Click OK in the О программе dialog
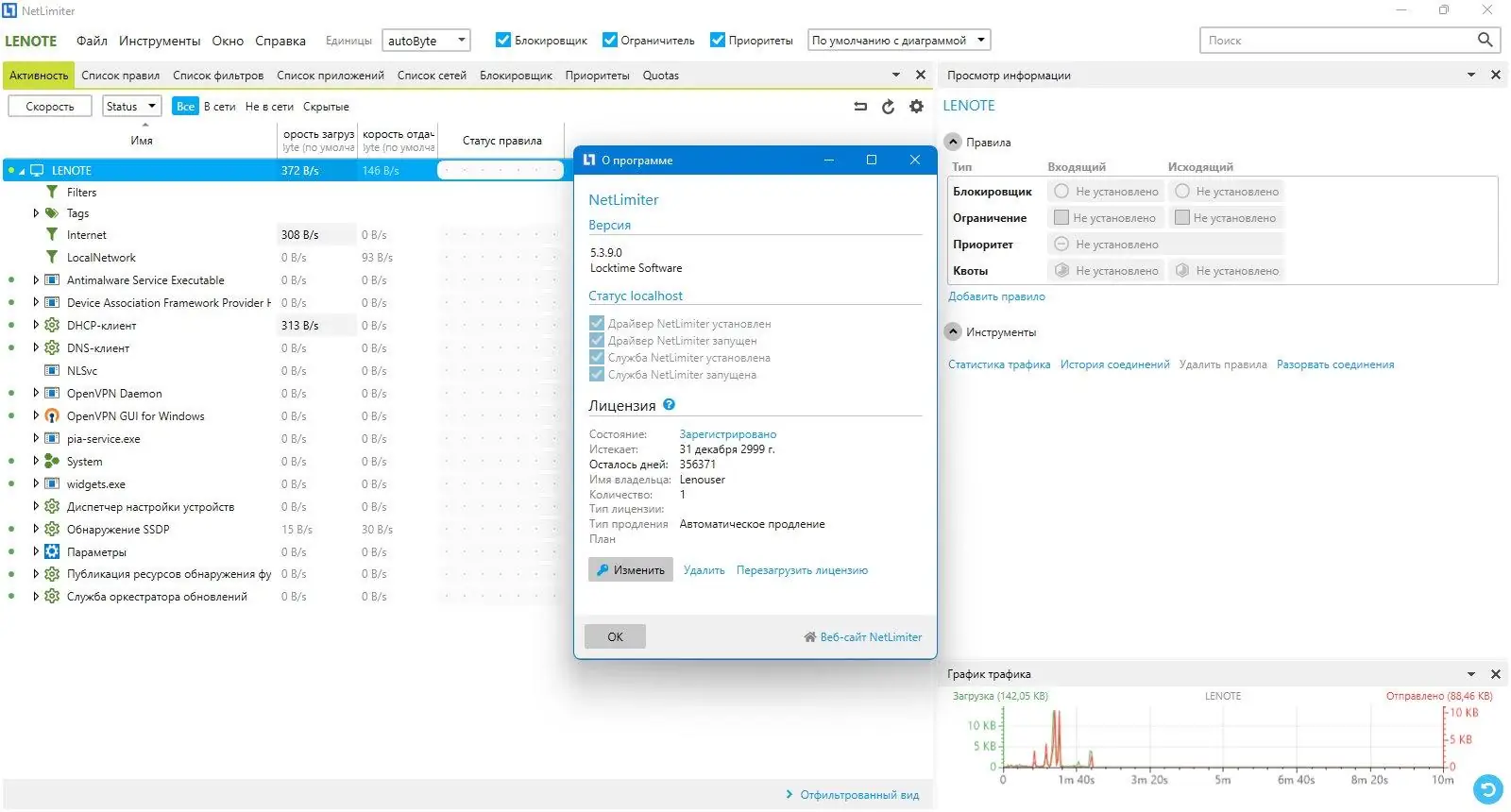The height and width of the screenshot is (812, 1511). pos(615,636)
